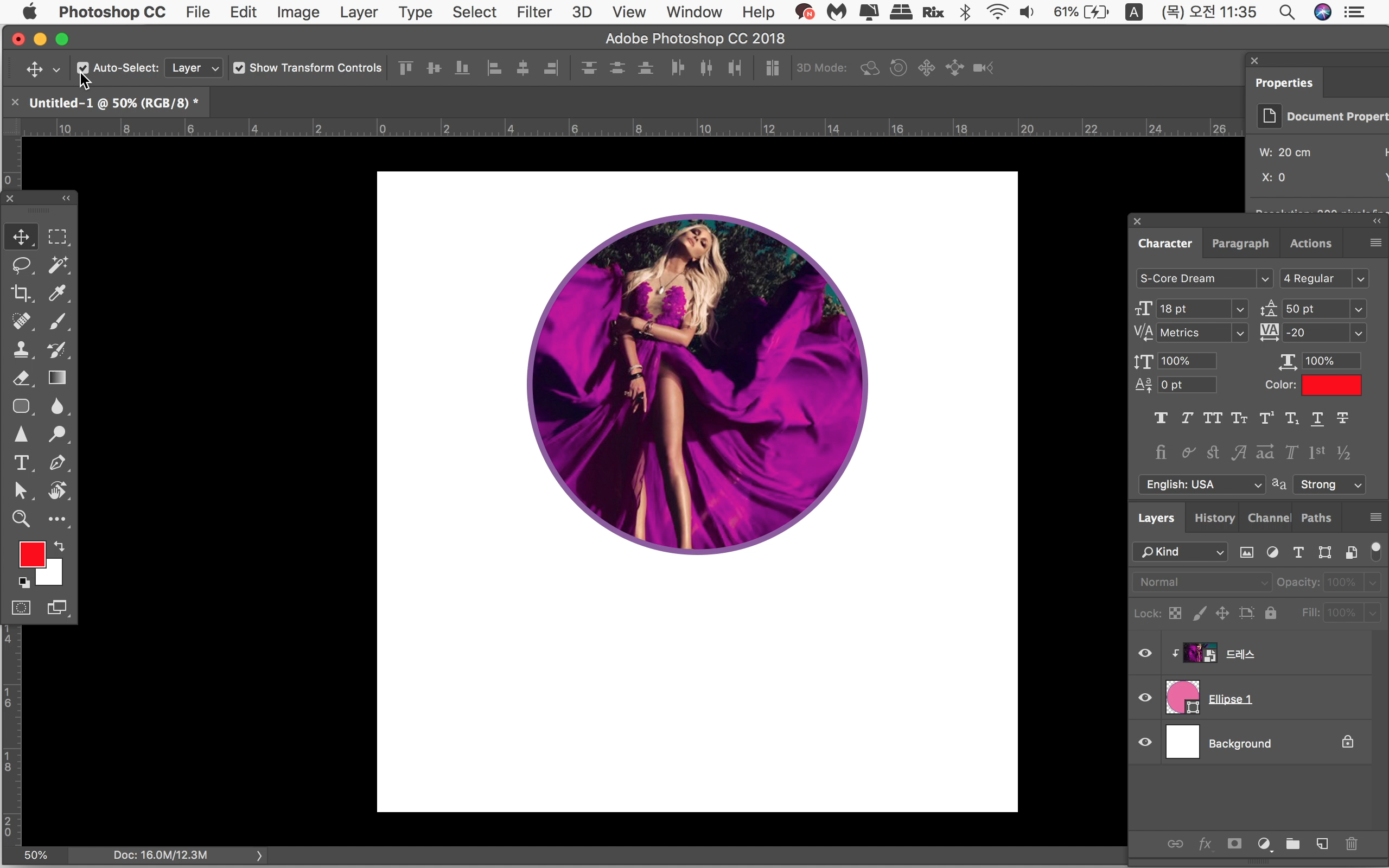This screenshot has height=868, width=1389.
Task: Switch to the History tab
Action: [x=1214, y=518]
